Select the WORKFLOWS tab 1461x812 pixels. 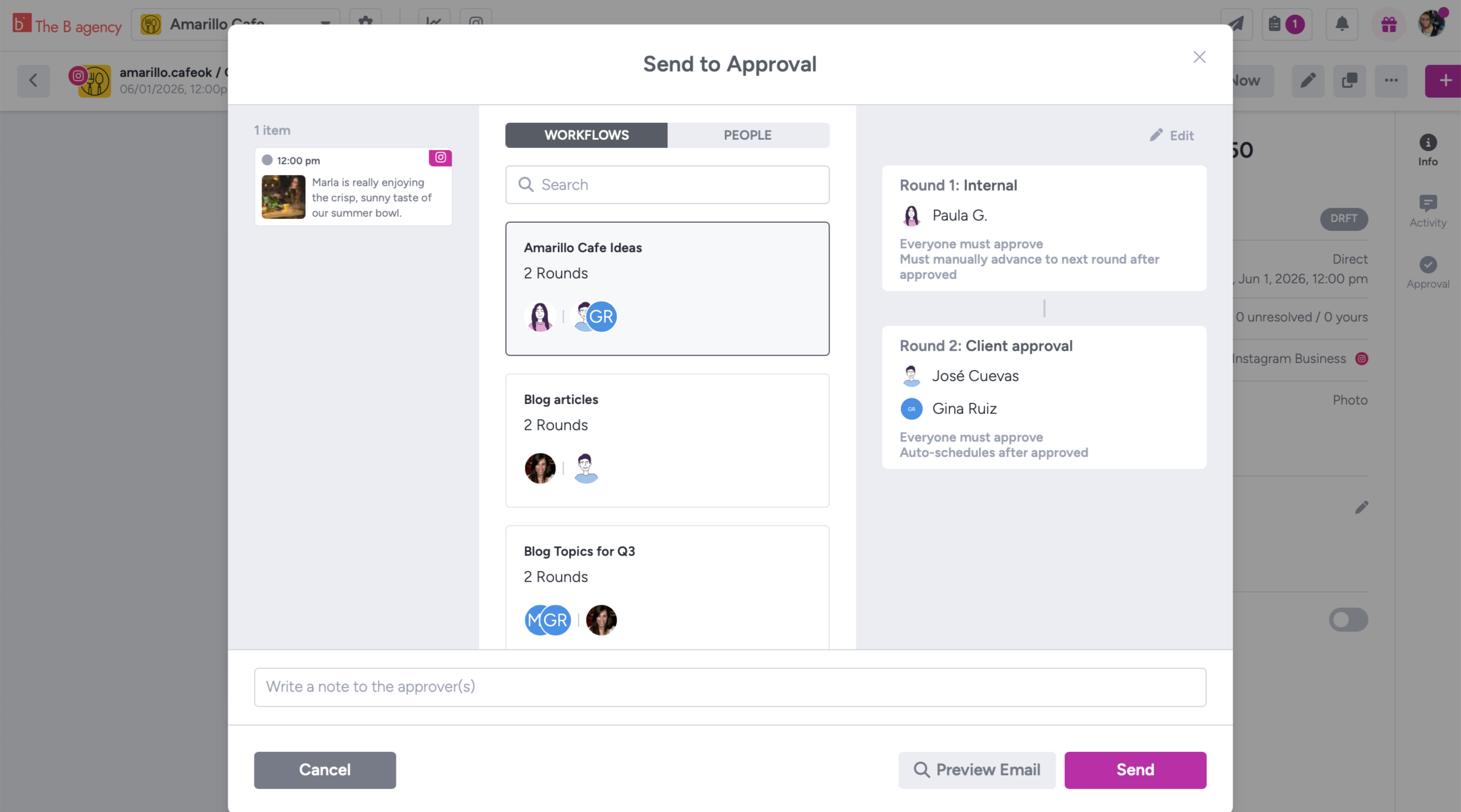click(586, 135)
